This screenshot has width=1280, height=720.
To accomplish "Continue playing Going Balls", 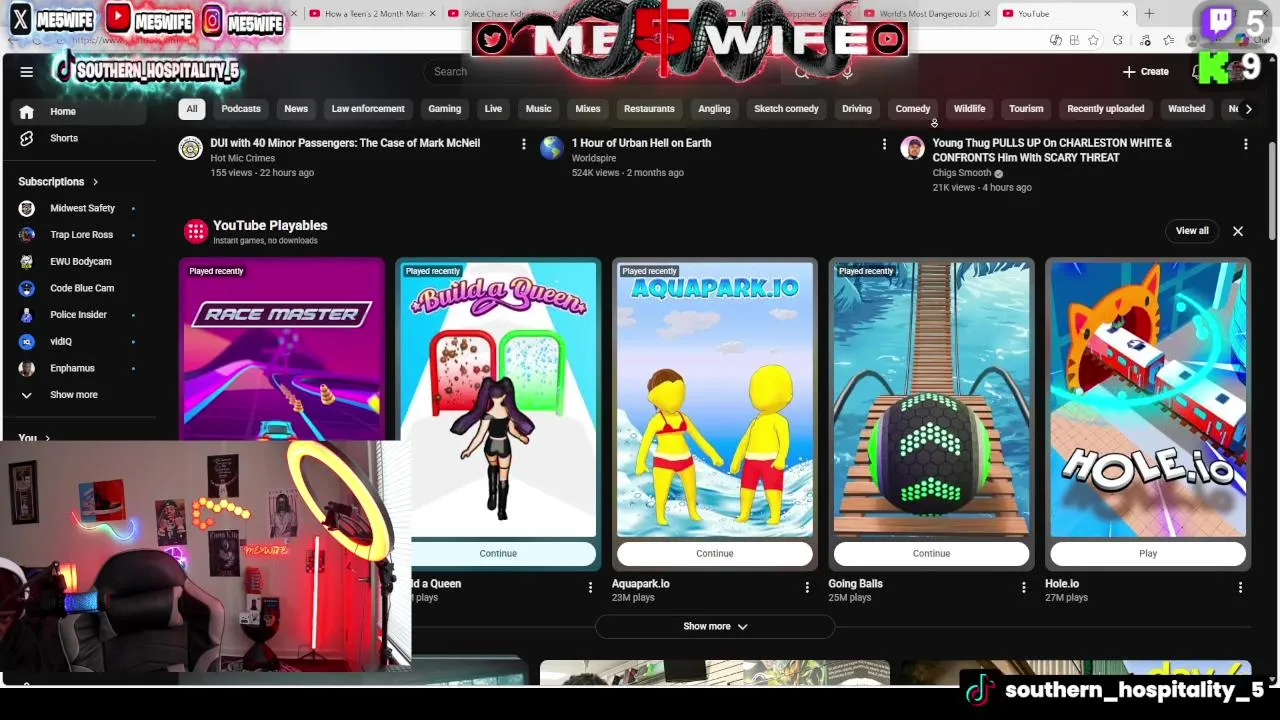I will click(931, 554).
